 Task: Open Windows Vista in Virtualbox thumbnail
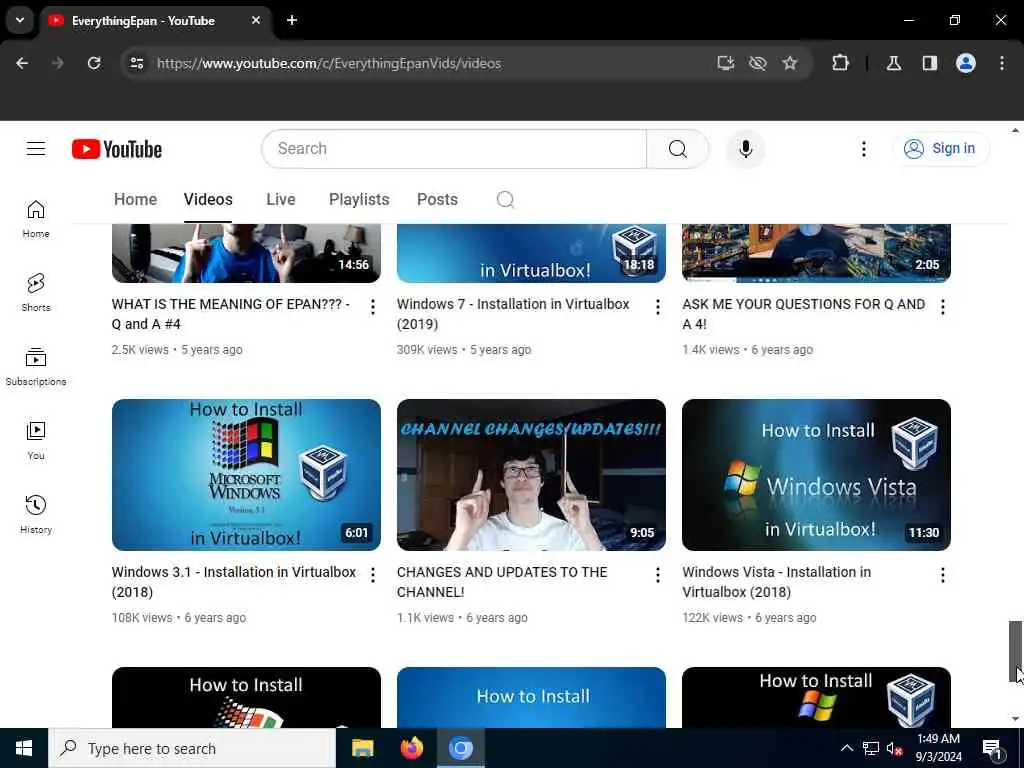816,475
